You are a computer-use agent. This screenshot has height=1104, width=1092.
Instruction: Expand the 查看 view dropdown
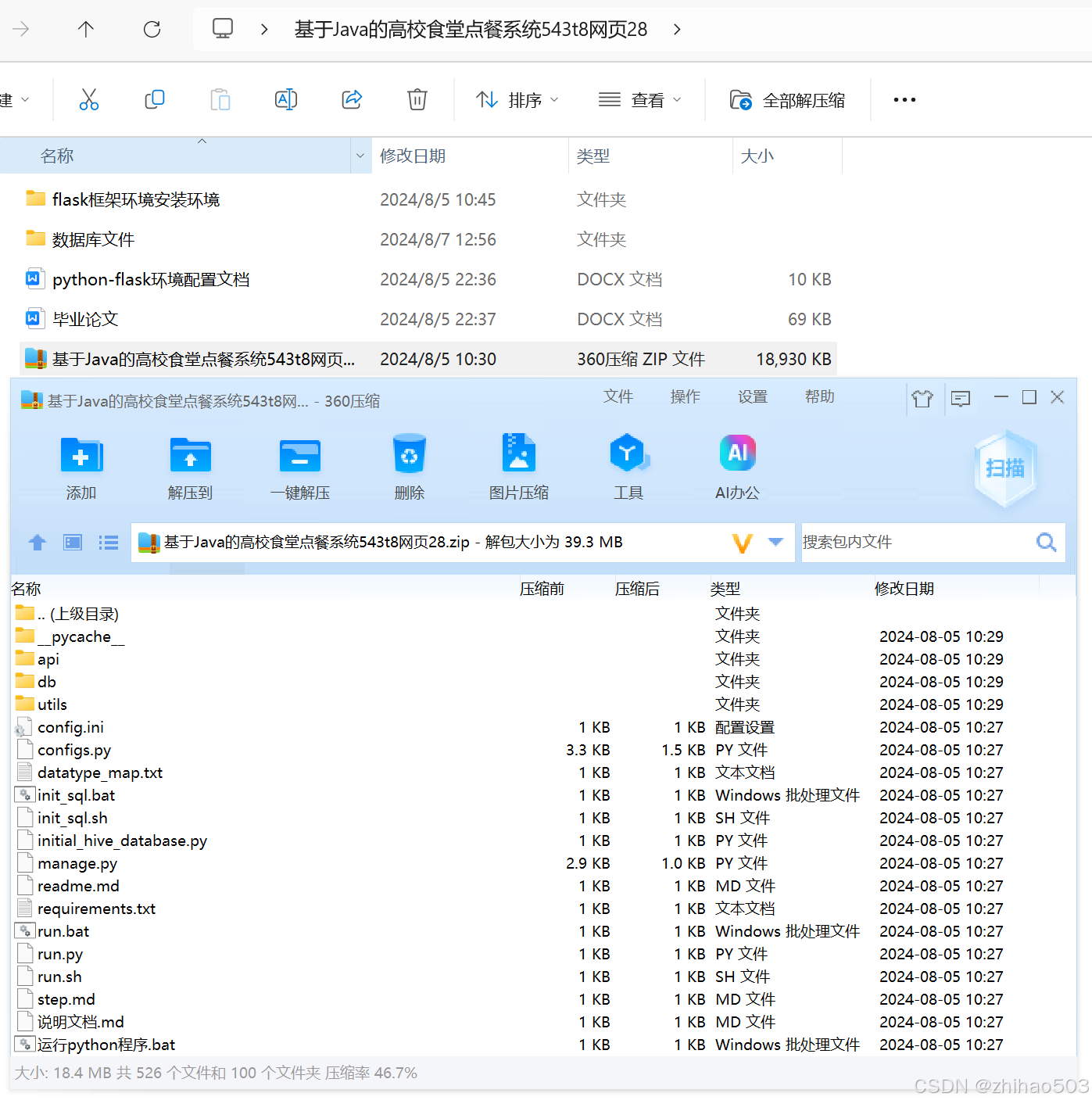point(639,99)
